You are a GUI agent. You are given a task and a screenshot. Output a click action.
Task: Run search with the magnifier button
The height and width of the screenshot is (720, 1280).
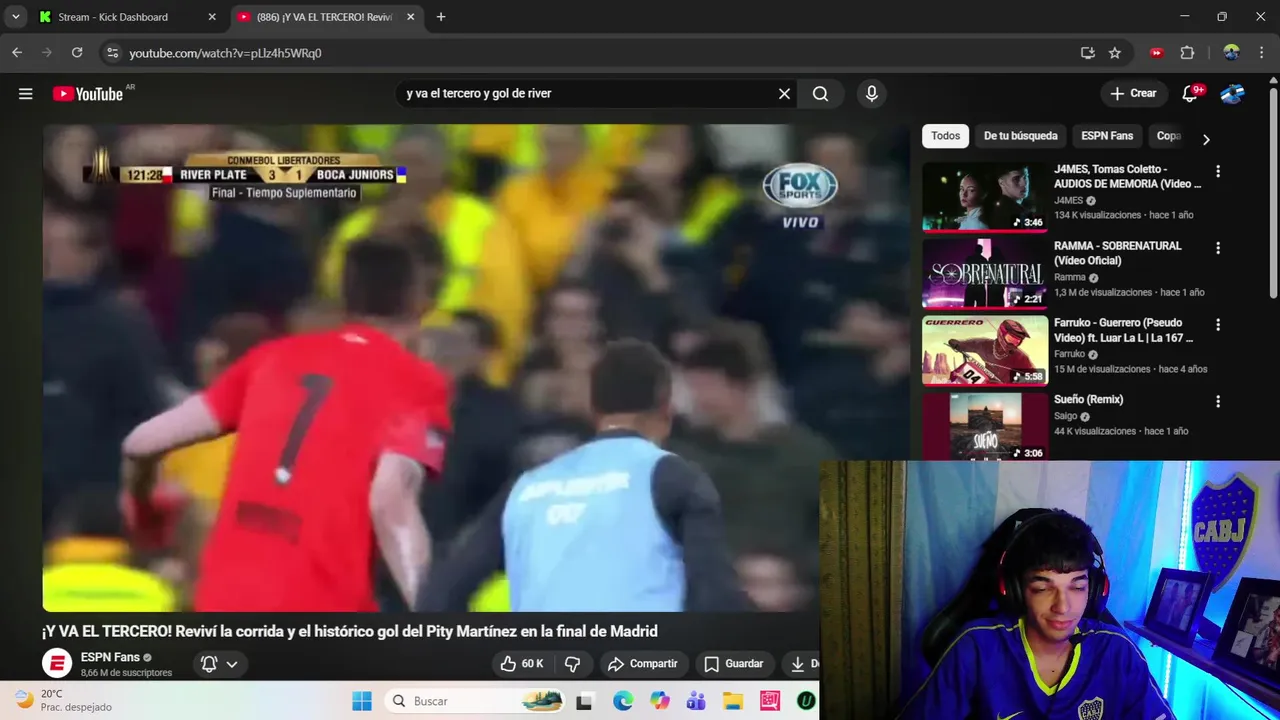tap(820, 94)
